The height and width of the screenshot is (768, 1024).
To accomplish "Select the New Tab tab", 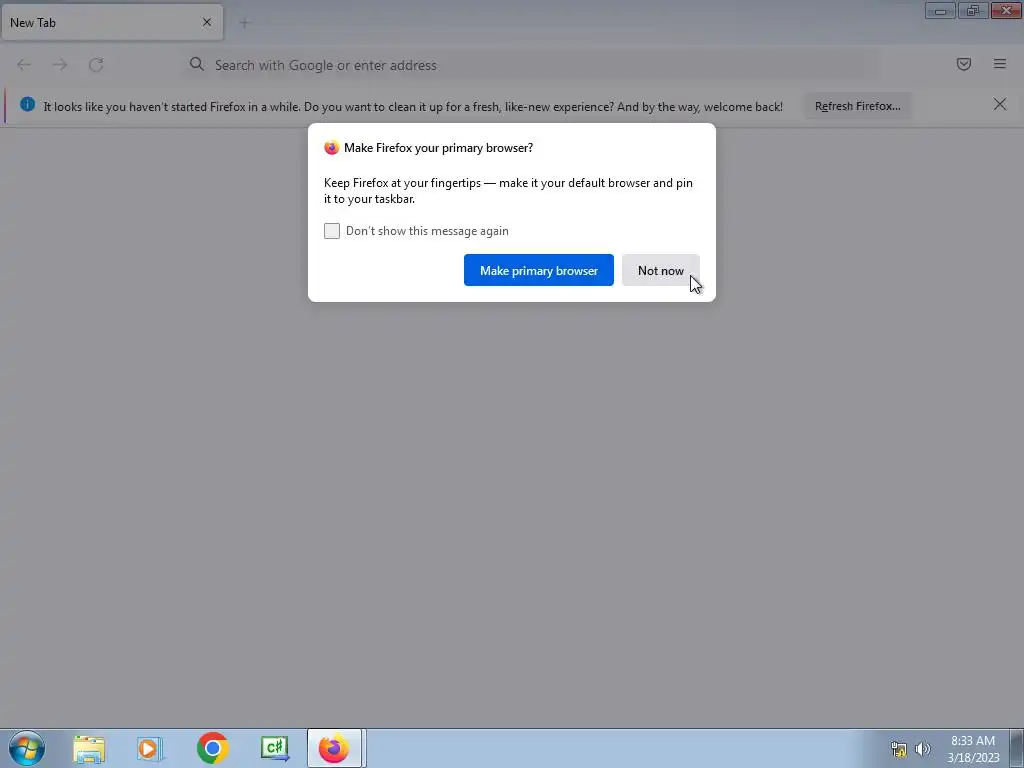I will [112, 22].
